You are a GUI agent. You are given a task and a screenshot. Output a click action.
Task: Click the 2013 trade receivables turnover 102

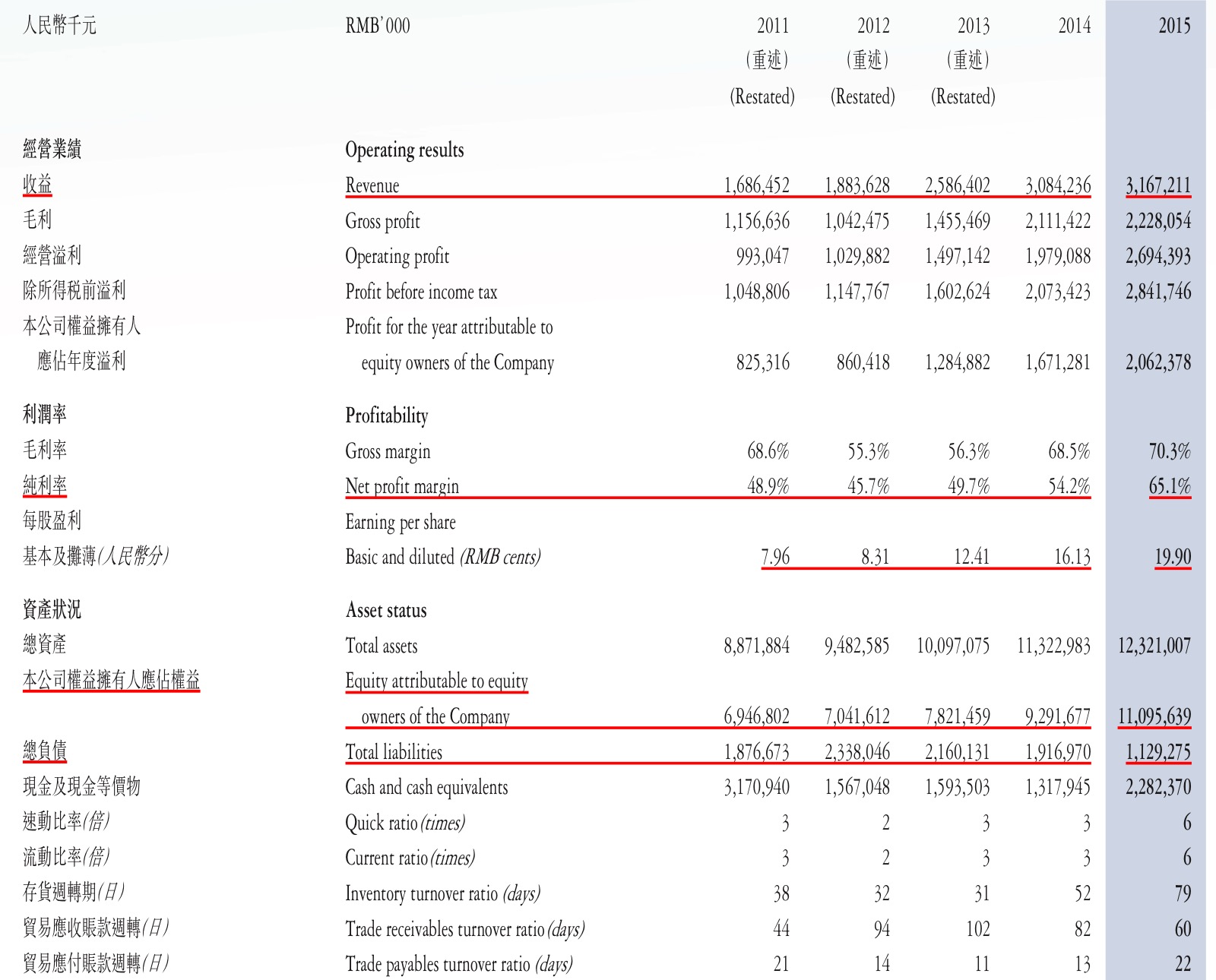(977, 928)
